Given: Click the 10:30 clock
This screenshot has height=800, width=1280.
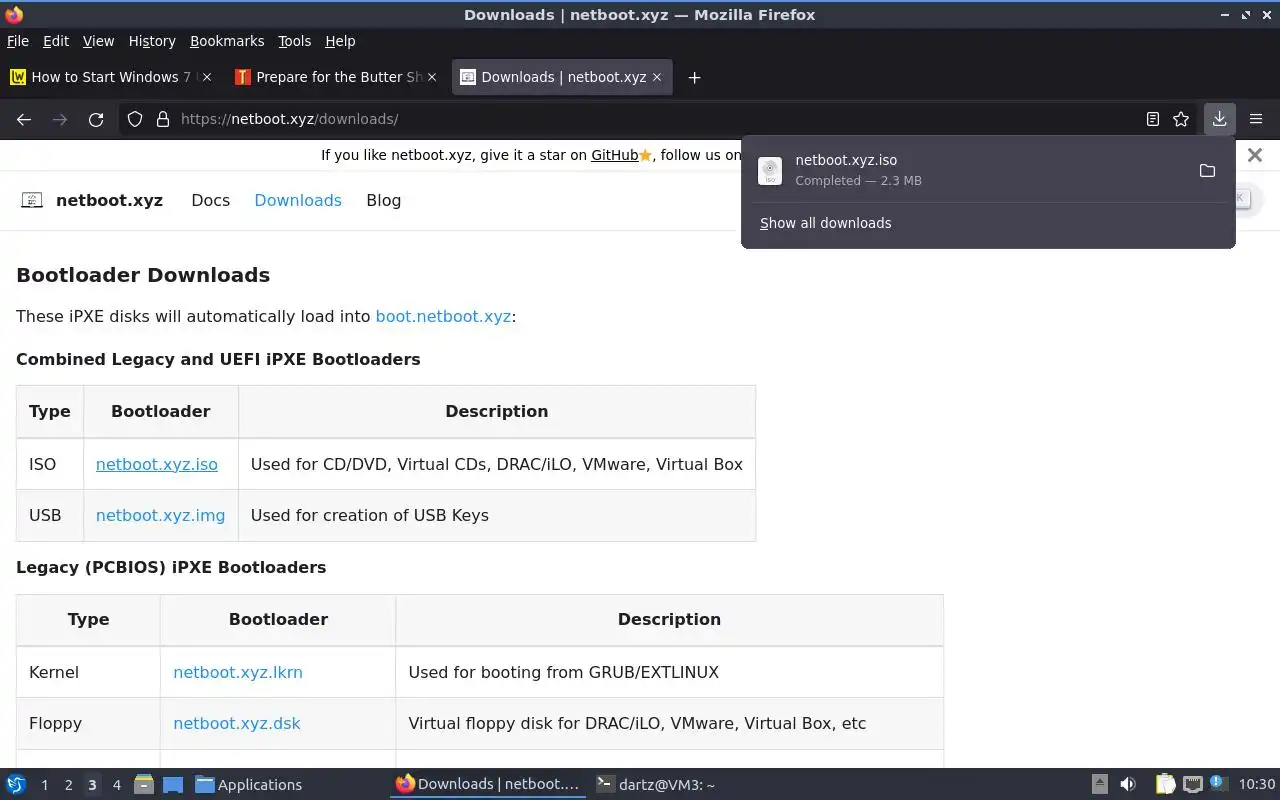Looking at the screenshot, I should 1257,784.
